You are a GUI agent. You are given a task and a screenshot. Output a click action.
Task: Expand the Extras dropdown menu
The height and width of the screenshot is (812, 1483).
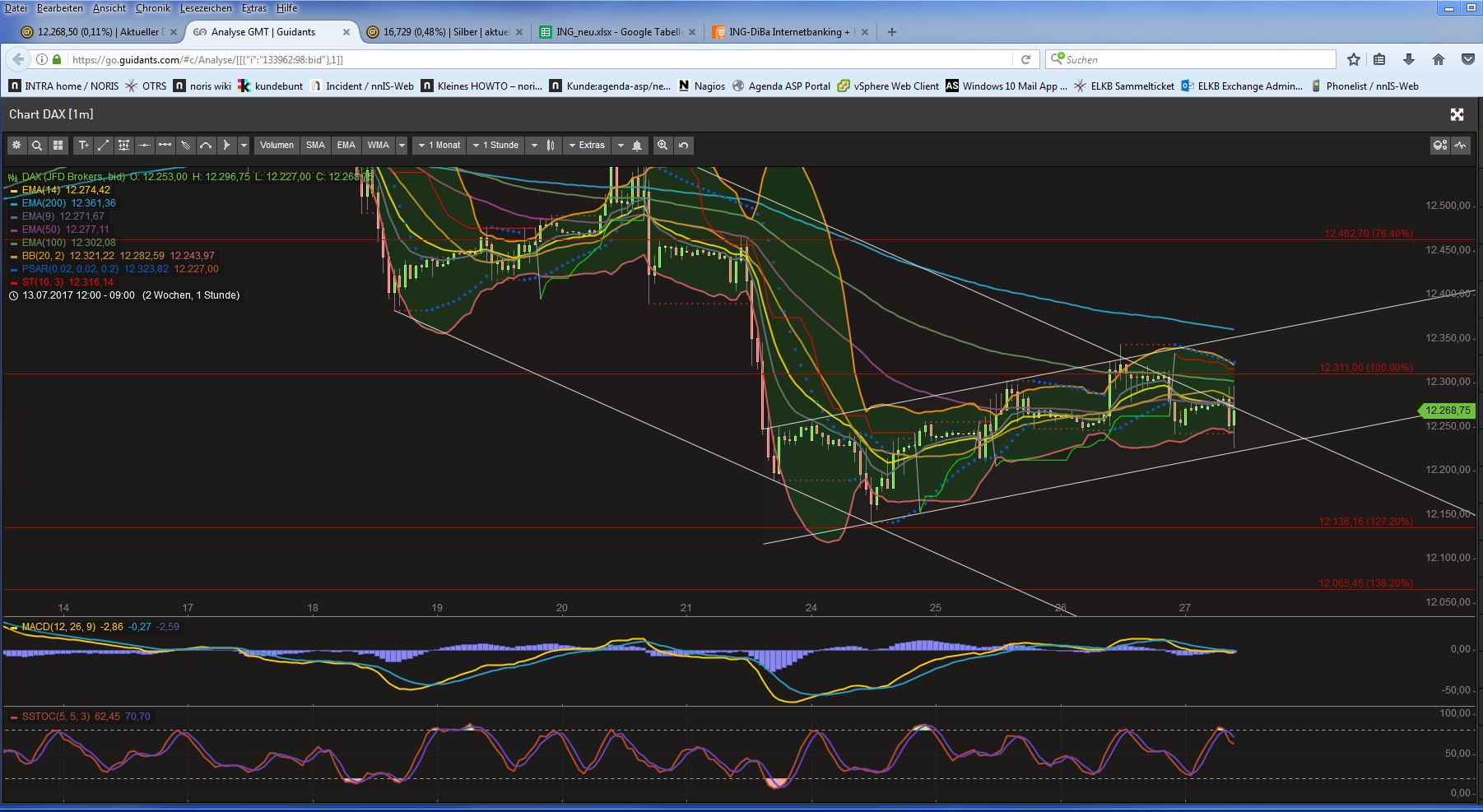586,146
